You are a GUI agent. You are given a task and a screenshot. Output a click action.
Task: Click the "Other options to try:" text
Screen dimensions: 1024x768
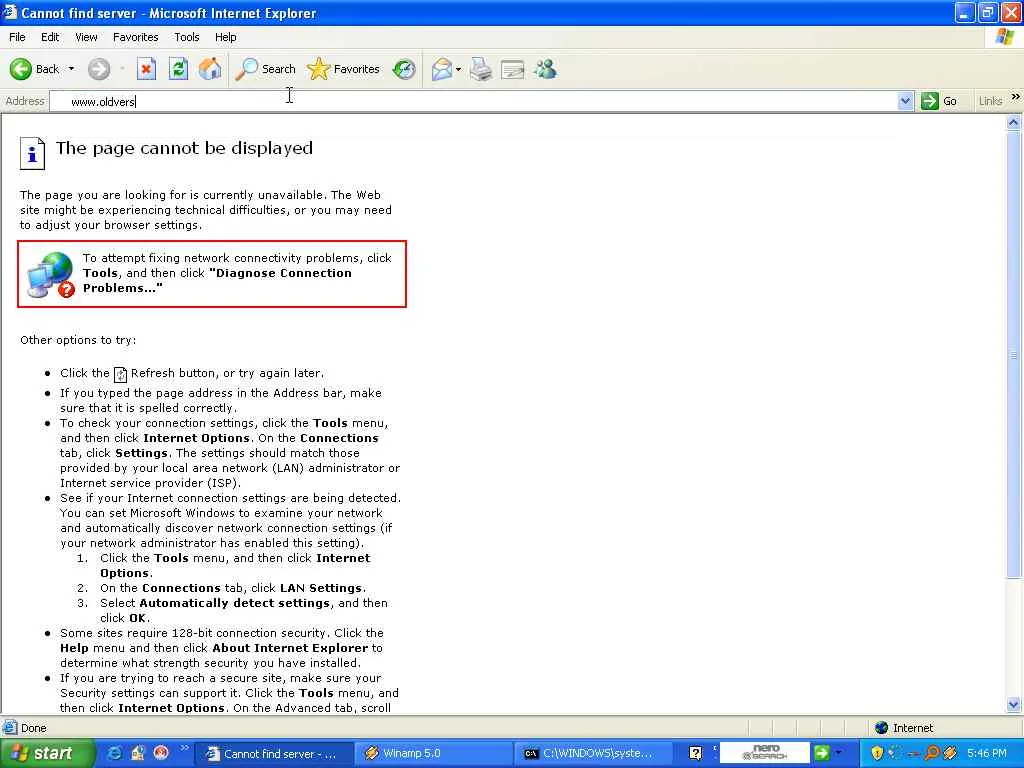[78, 340]
